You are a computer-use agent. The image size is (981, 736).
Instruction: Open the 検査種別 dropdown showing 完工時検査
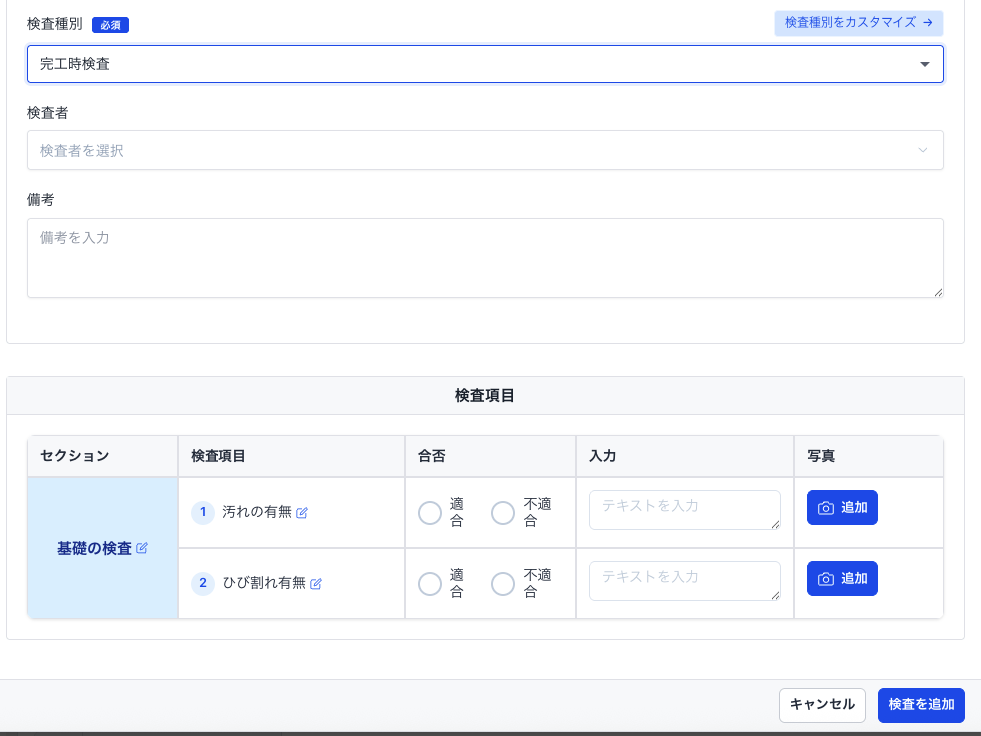coord(485,64)
